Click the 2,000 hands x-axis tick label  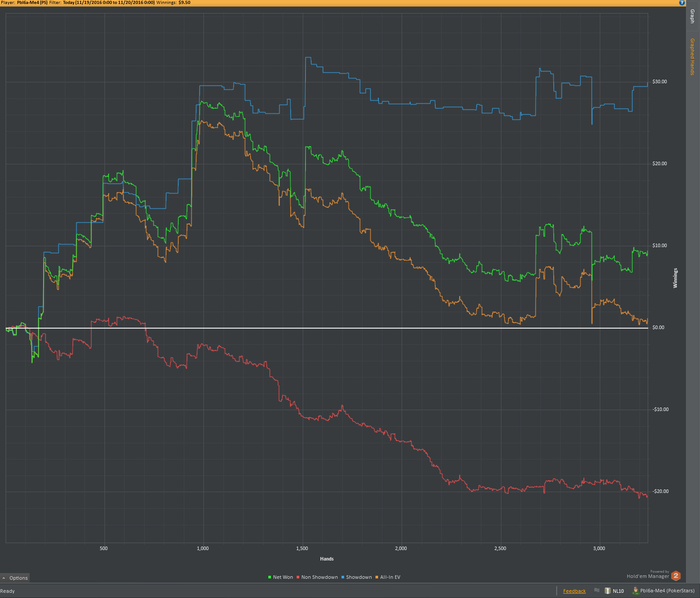401,548
